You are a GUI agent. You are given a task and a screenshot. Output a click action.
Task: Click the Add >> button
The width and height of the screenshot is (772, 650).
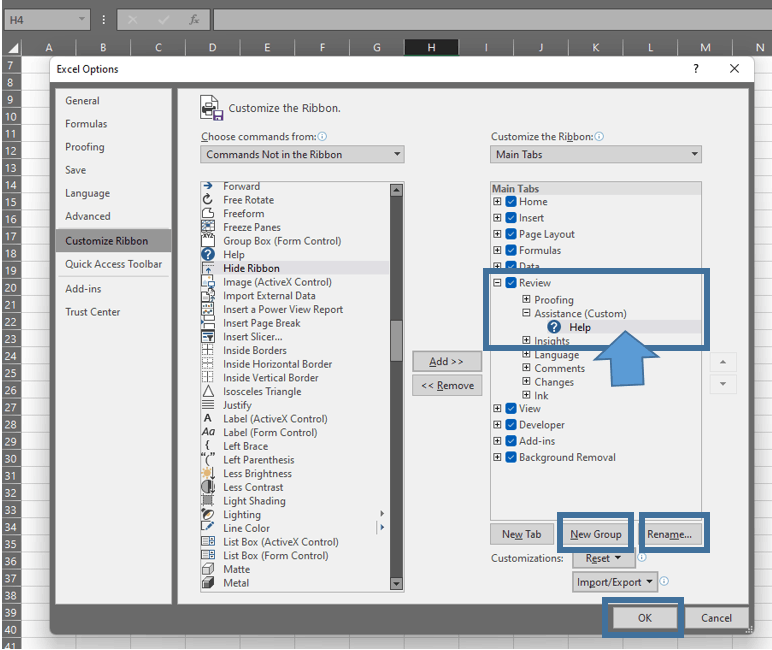tap(447, 361)
